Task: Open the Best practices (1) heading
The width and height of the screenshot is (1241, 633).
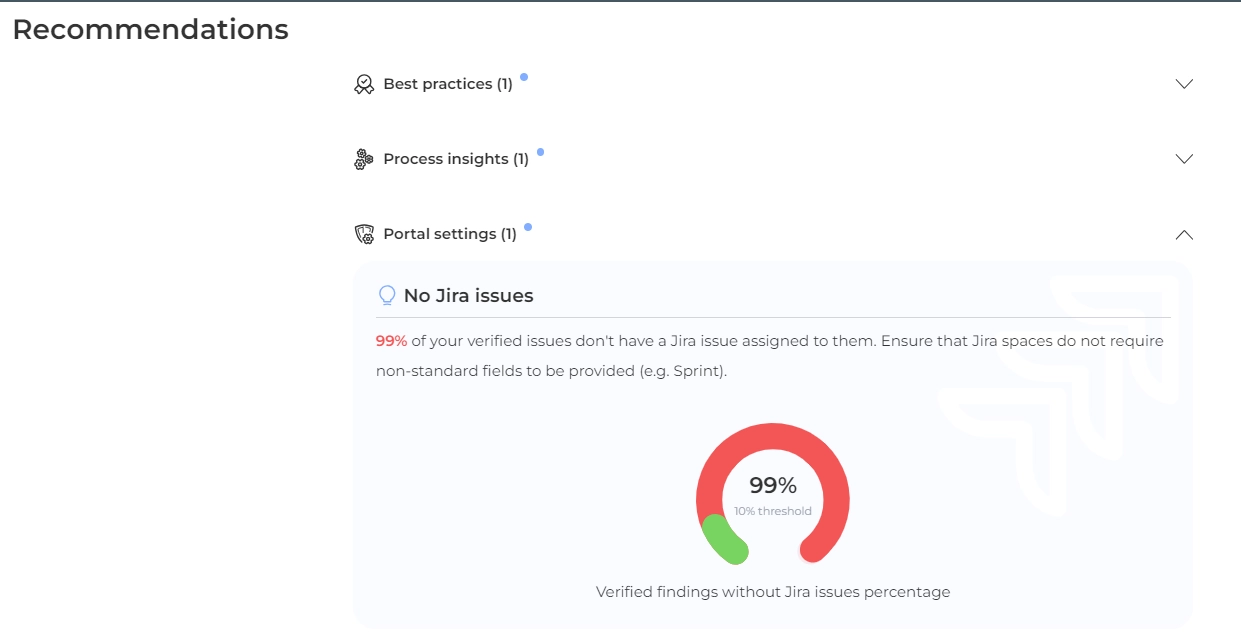Action: tap(447, 84)
